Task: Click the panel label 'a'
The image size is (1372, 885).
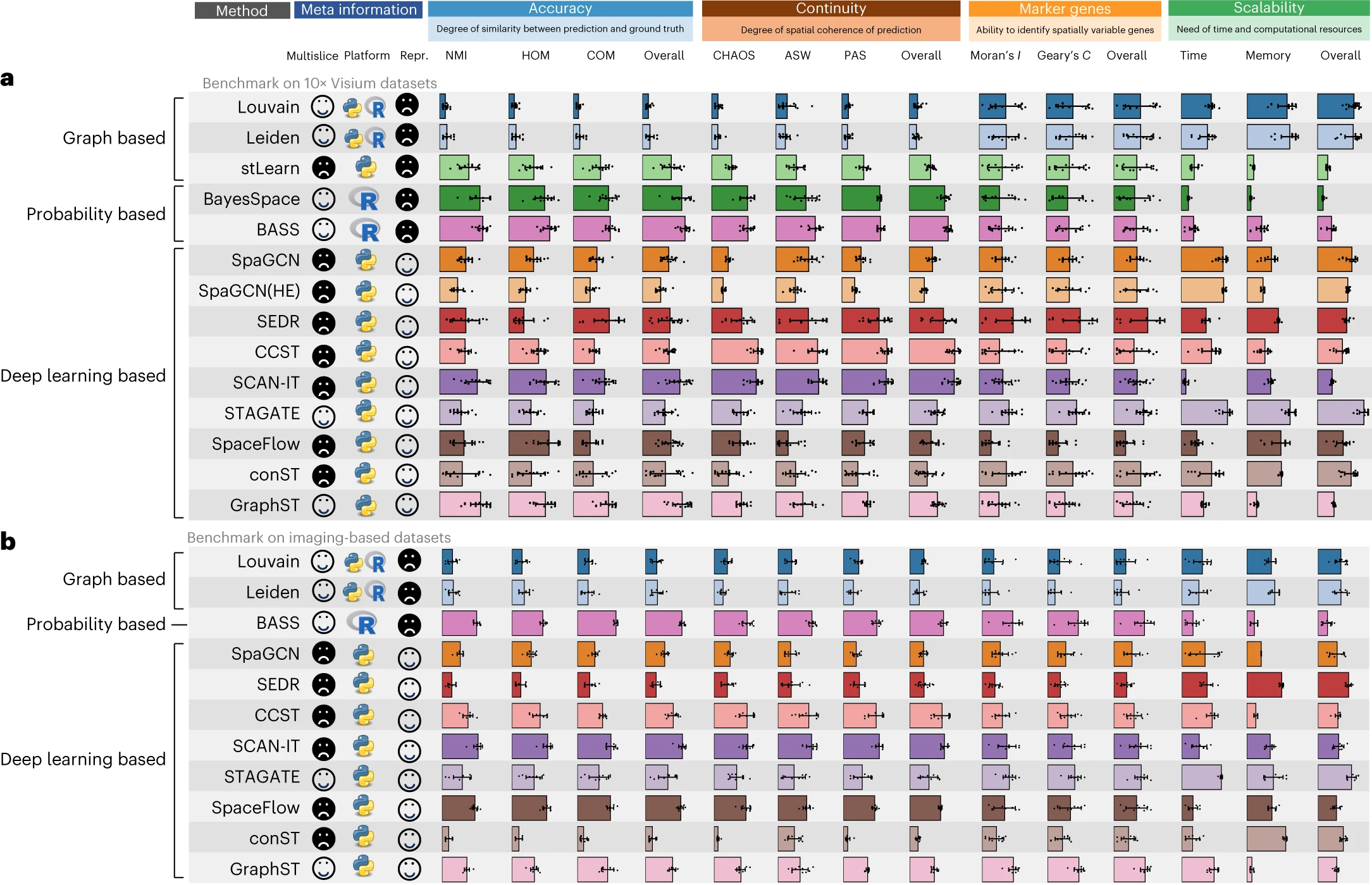Action: click(x=7, y=79)
